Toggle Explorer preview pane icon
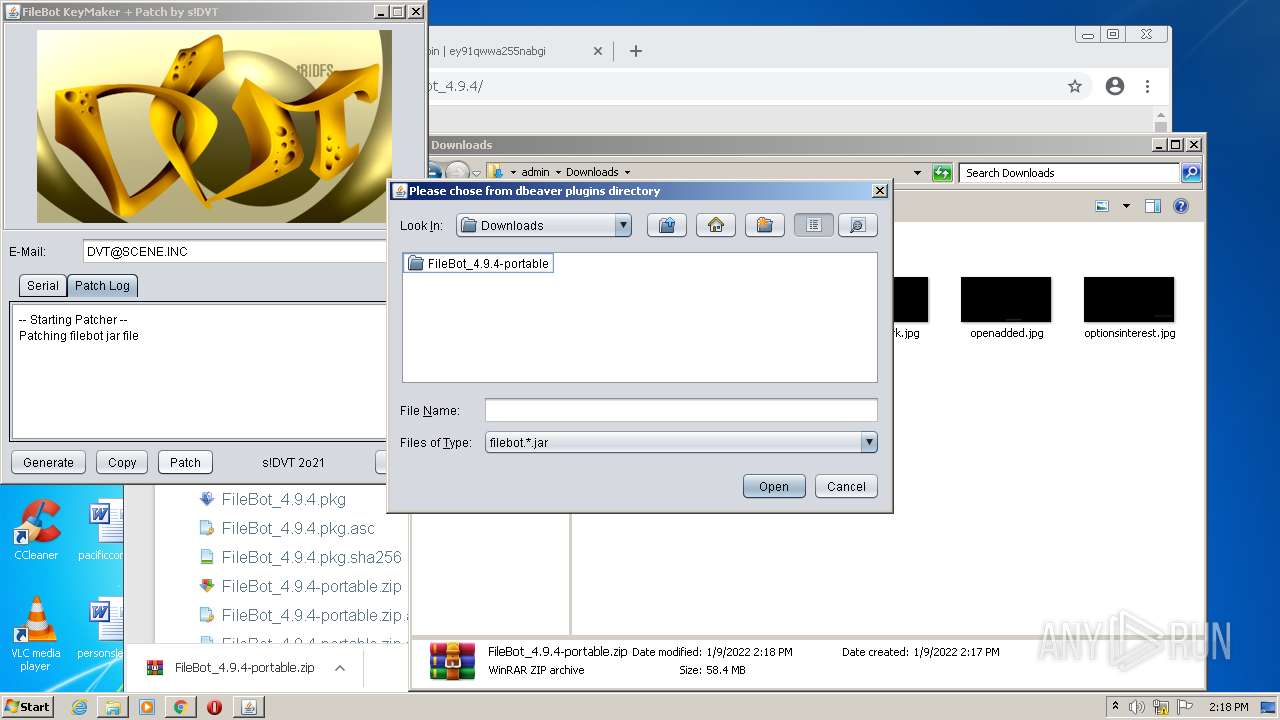The width and height of the screenshot is (1280, 720). click(x=1153, y=206)
